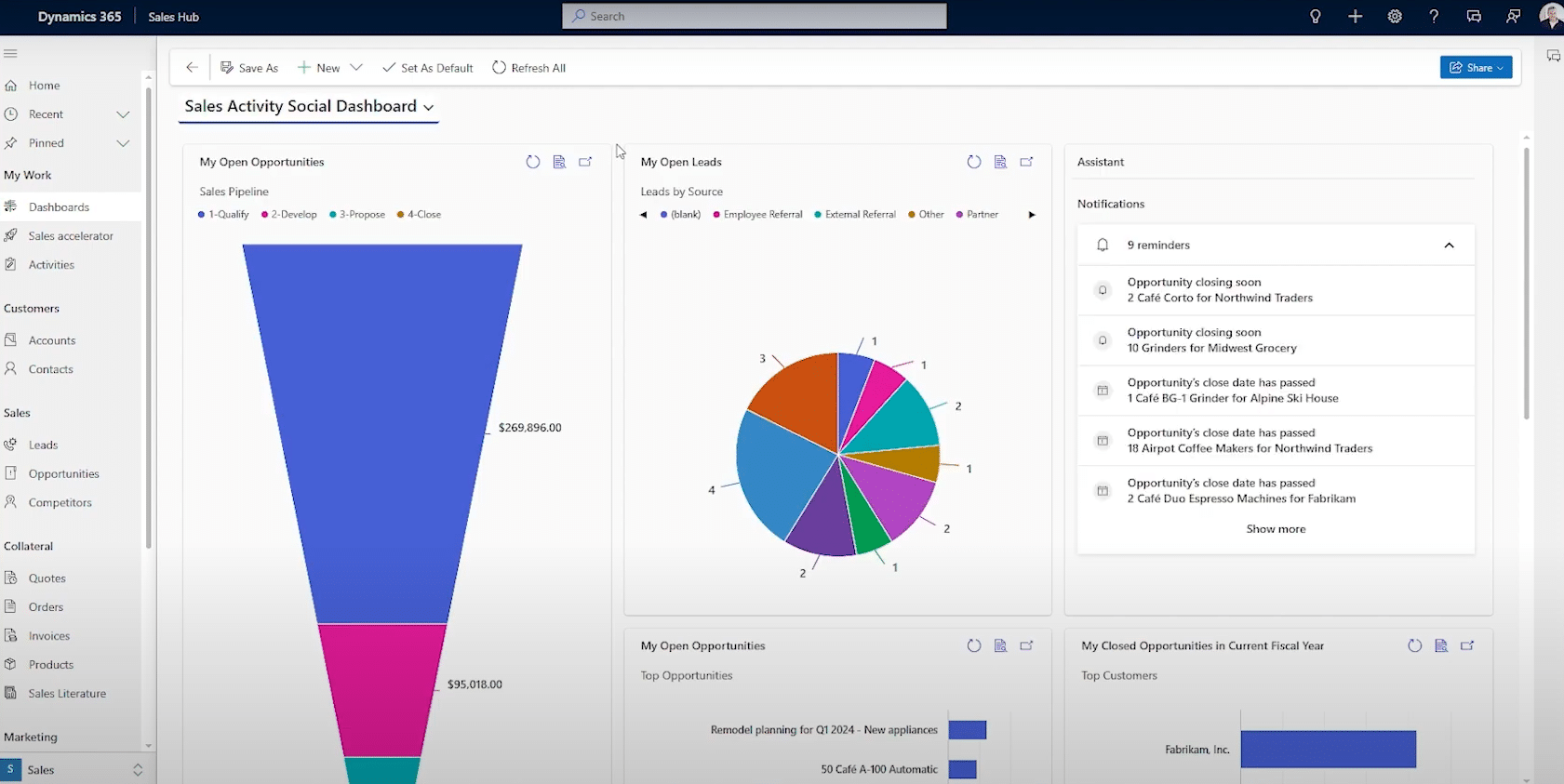Screen dimensions: 1564x784
Task: Refresh the My Open Leads chart
Action: coord(974,162)
